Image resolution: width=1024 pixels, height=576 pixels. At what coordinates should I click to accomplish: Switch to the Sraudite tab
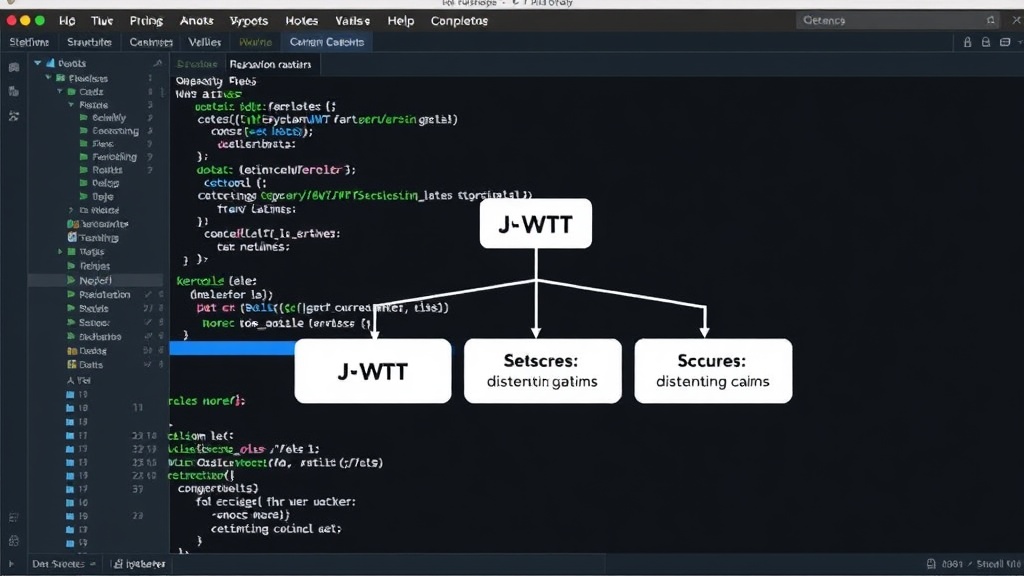tap(89, 42)
